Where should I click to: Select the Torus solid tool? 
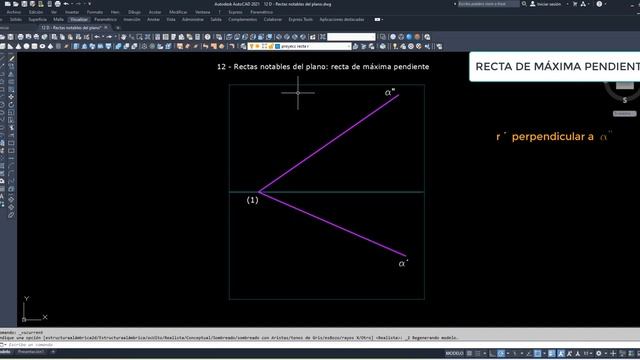42,46
